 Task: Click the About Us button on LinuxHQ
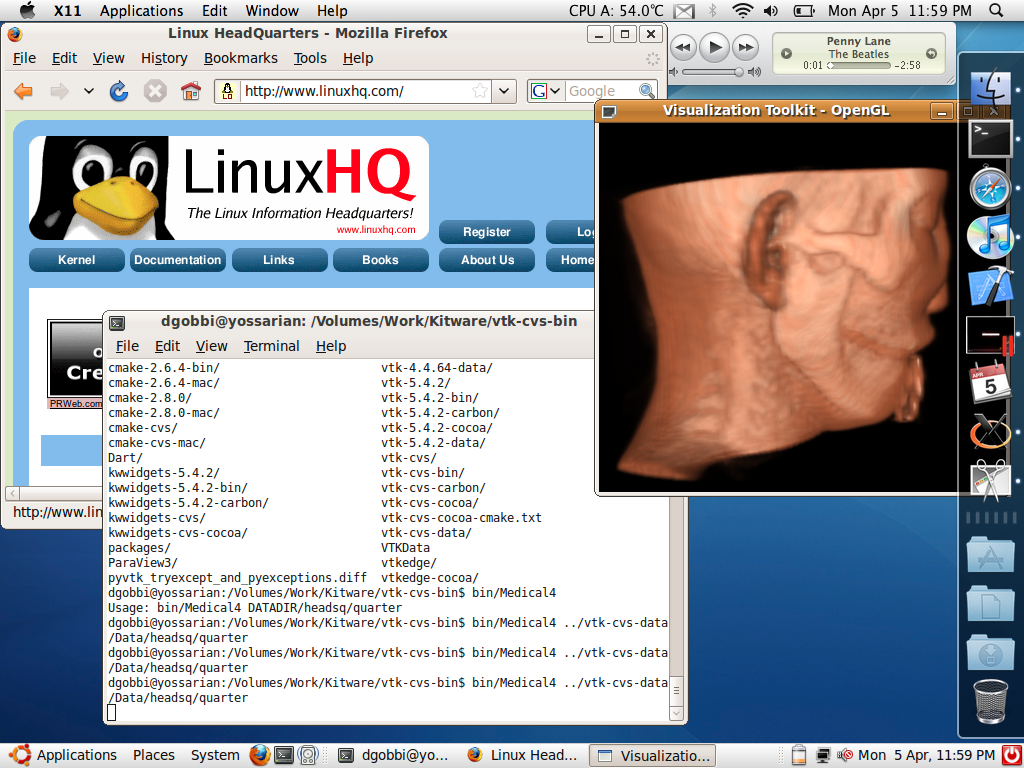click(x=487, y=260)
